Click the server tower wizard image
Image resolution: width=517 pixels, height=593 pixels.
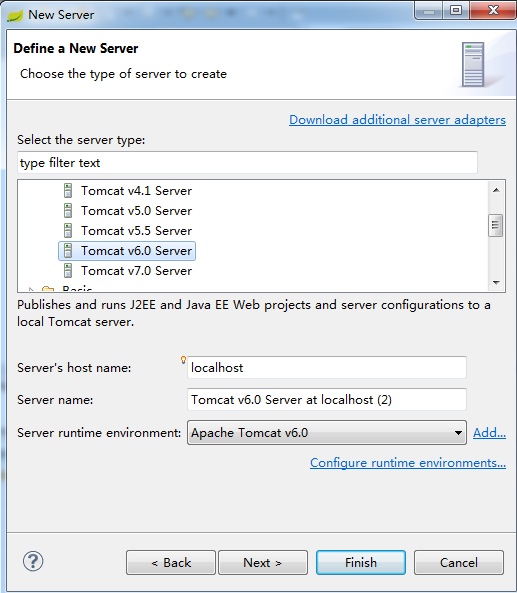coord(473,65)
